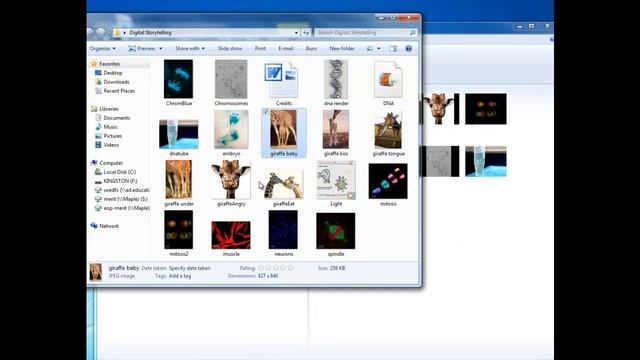The image size is (640, 360).
Task: Open the merit (\\Maple) (S:) network drive
Action: (x=125, y=199)
